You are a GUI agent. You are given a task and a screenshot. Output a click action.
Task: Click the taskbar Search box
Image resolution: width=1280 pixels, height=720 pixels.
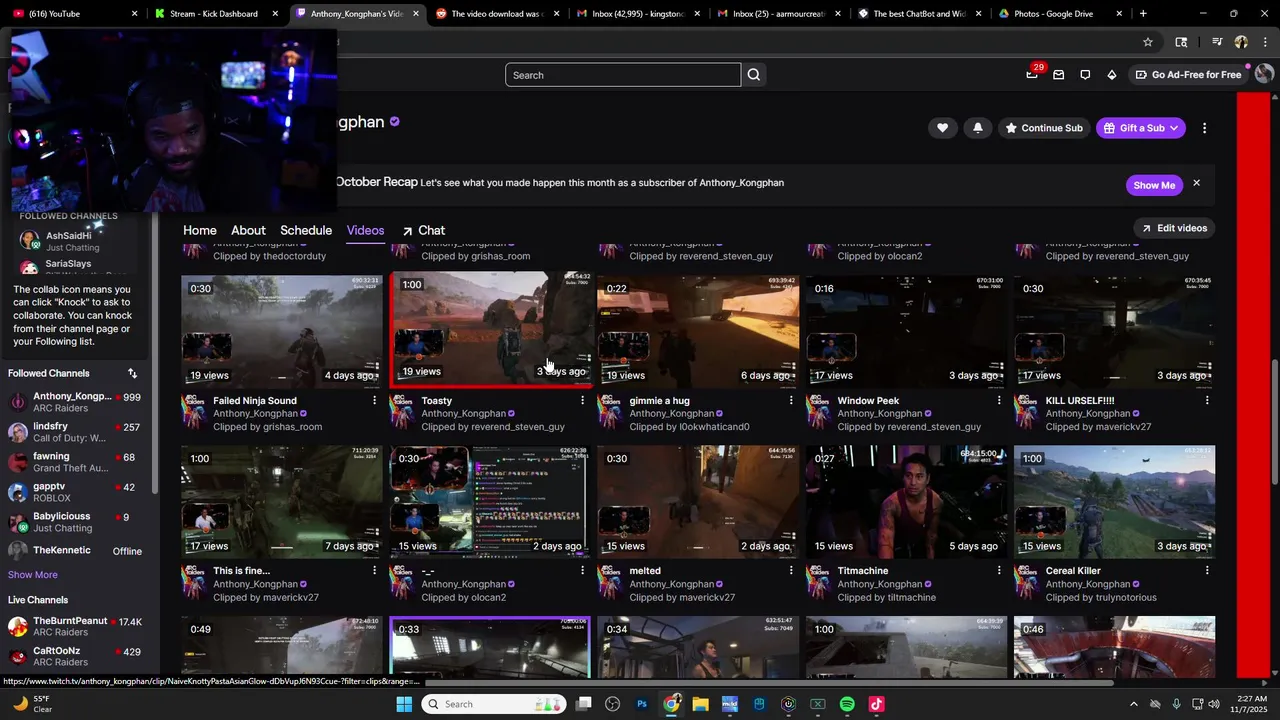click(494, 704)
